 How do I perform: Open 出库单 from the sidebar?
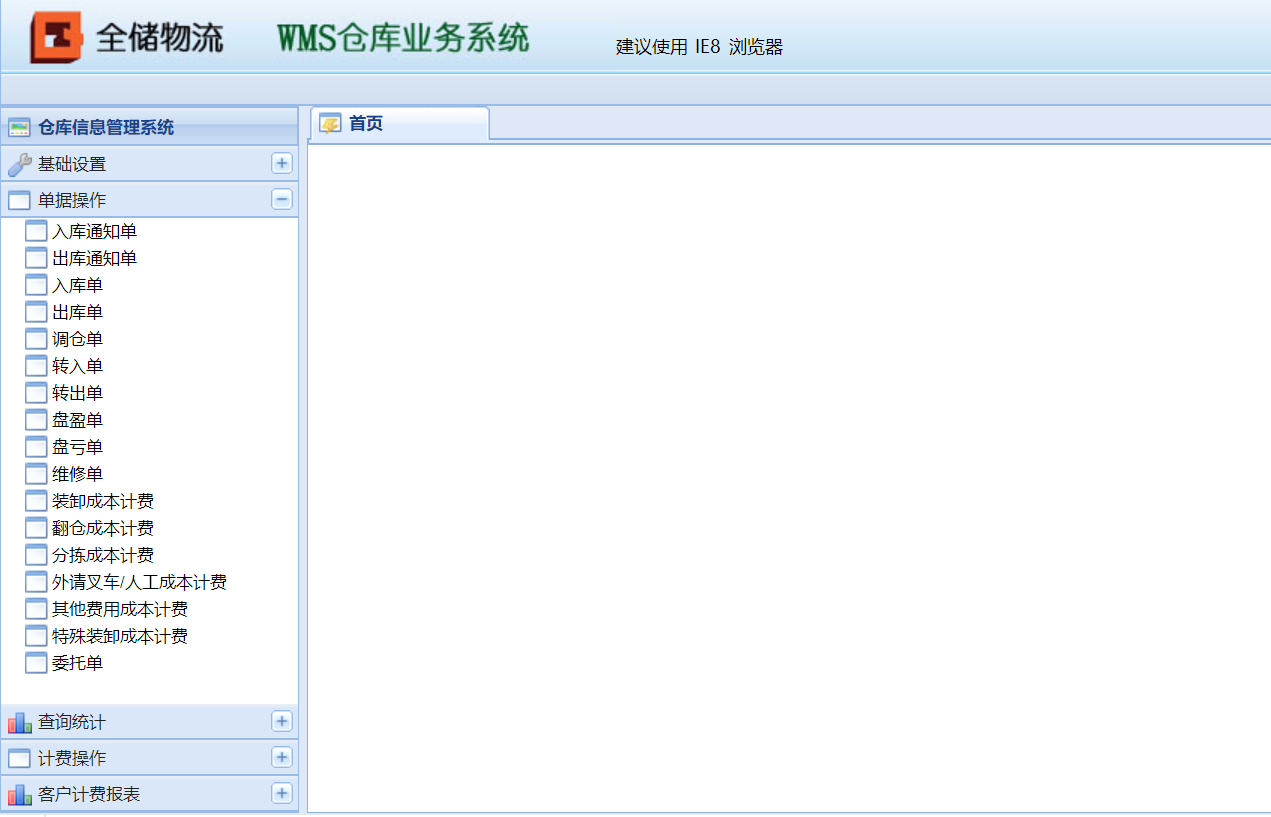click(x=76, y=312)
